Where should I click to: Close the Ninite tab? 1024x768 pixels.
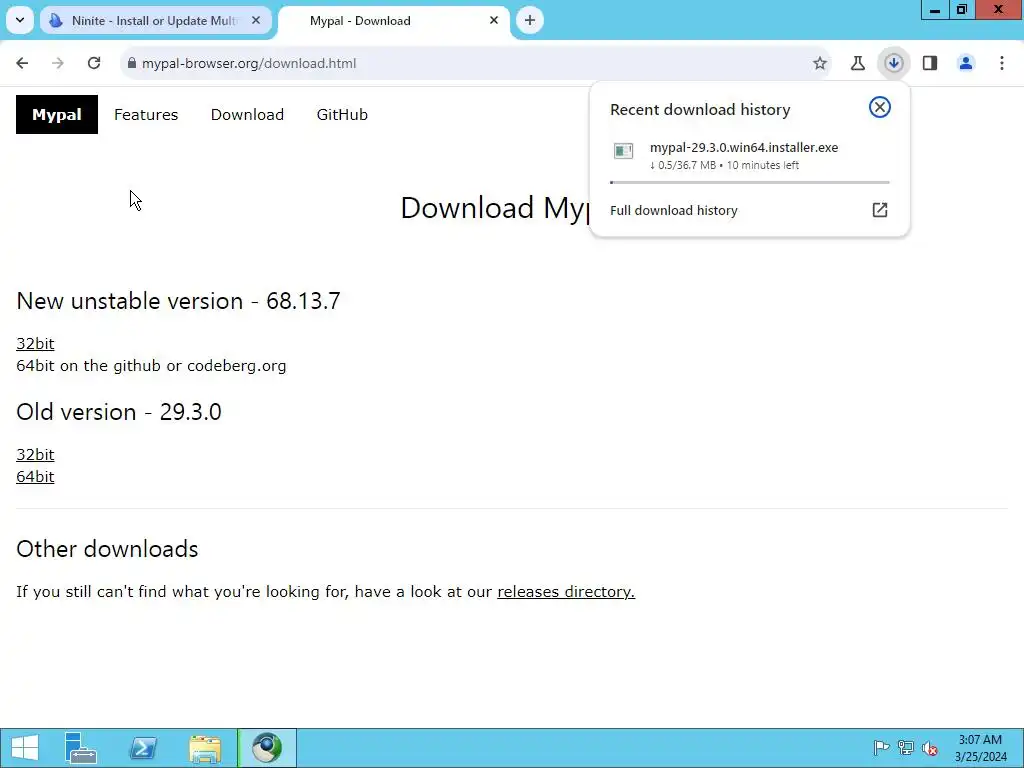256,20
